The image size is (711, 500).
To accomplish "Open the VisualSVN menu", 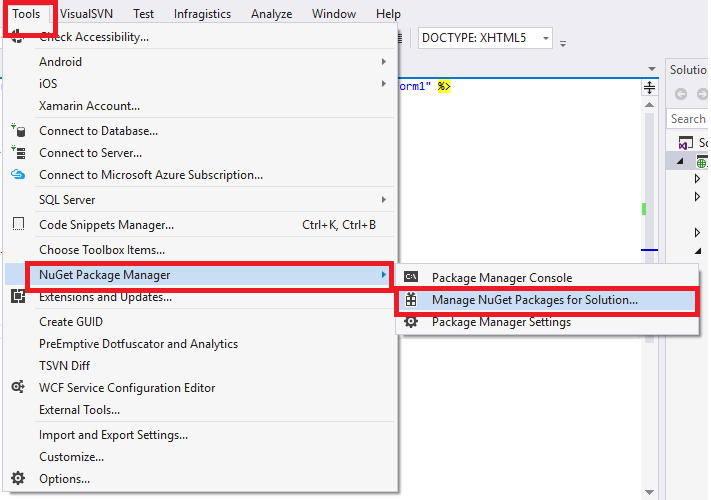I will click(x=89, y=14).
